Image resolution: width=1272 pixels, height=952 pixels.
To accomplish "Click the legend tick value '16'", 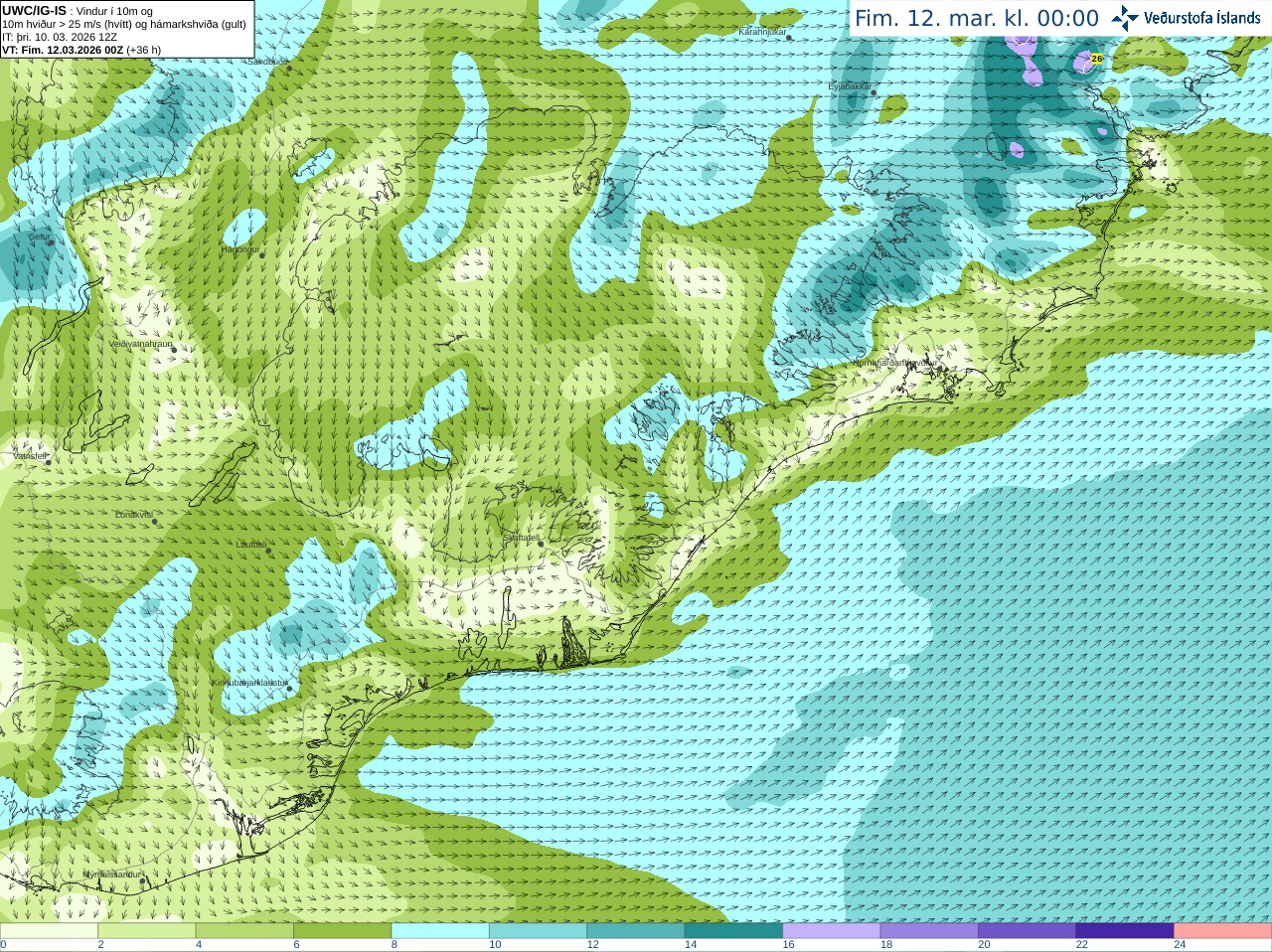I will click(x=788, y=945).
